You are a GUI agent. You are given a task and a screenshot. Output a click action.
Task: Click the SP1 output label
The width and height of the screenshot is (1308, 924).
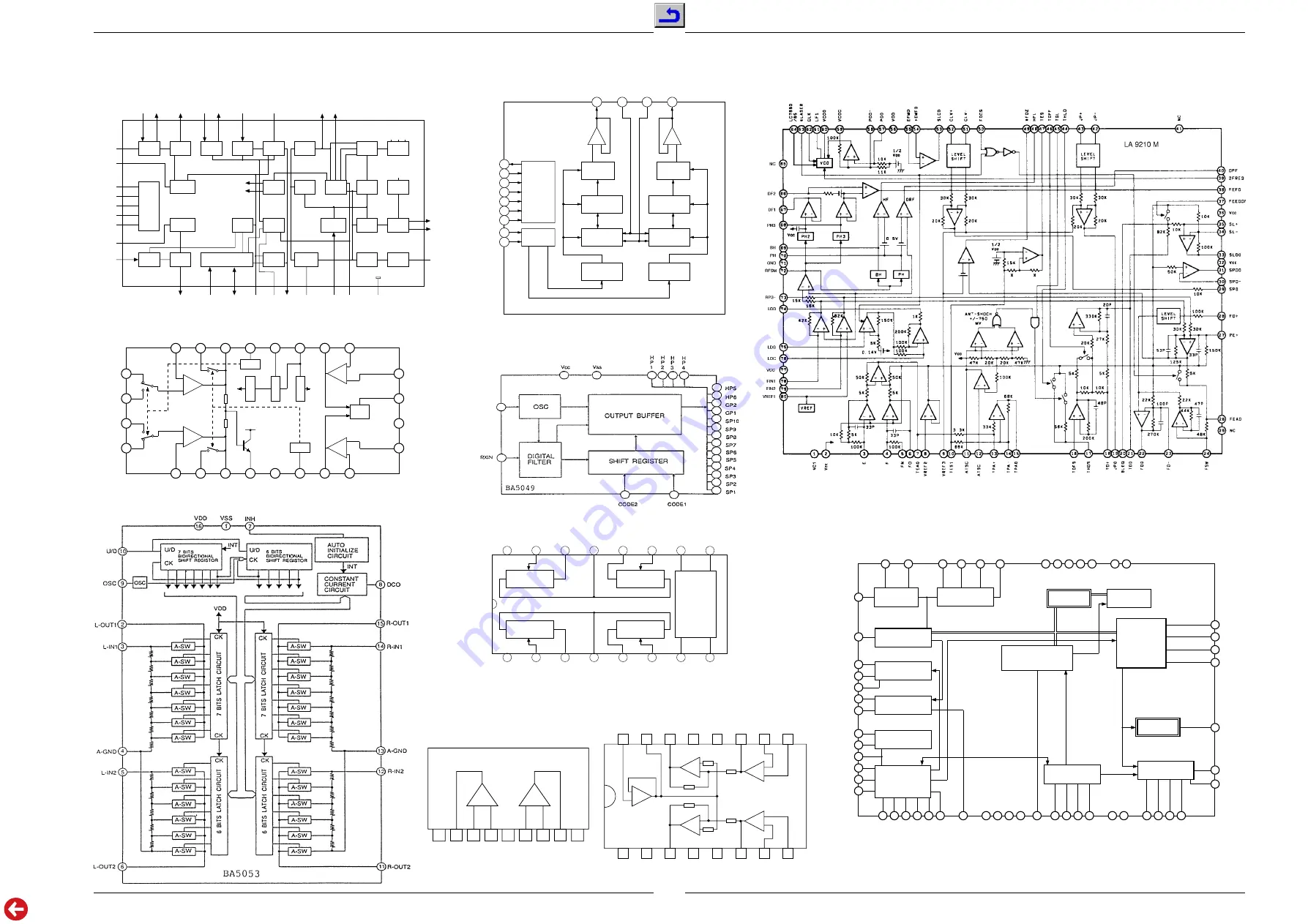730,492
